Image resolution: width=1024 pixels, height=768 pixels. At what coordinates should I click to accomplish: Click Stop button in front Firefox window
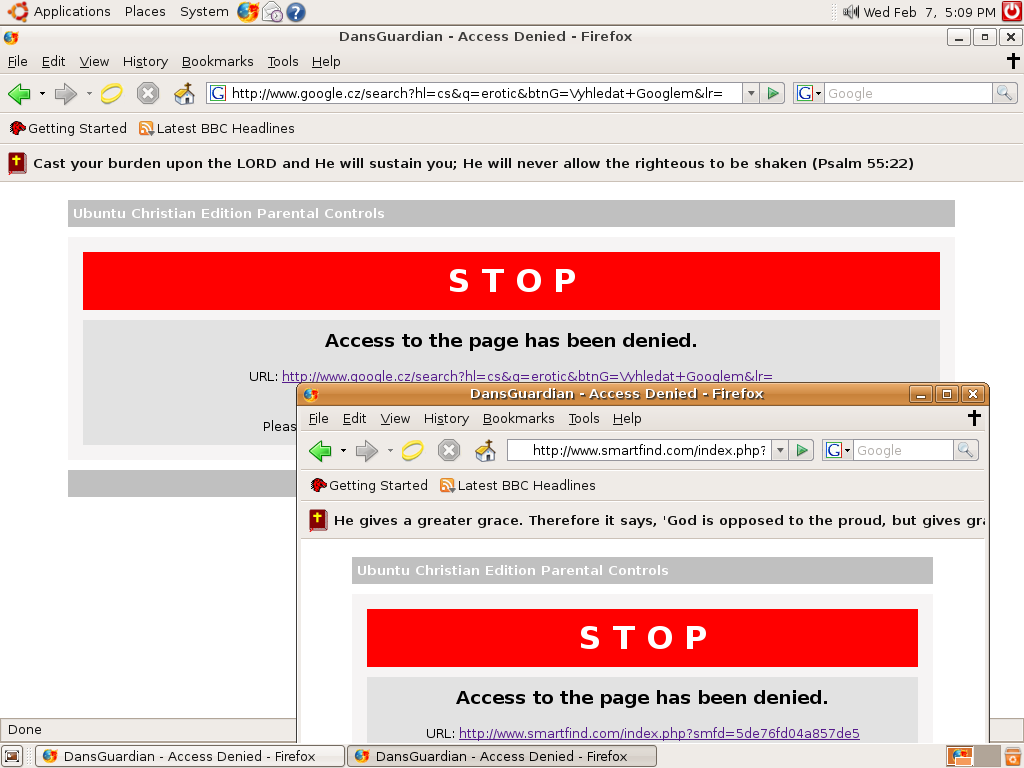pyautogui.click(x=449, y=450)
